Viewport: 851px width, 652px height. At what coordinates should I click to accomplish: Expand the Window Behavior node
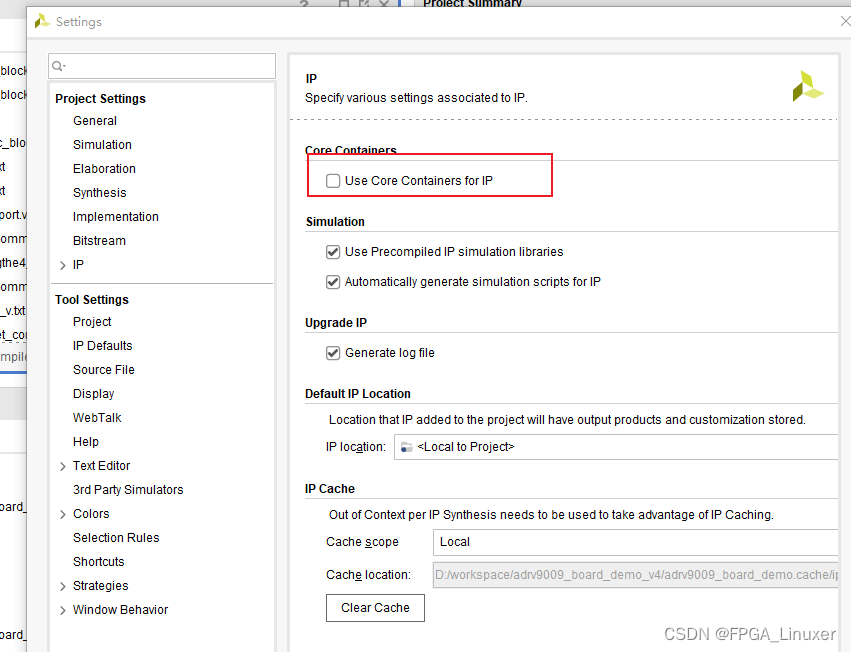tap(62, 610)
